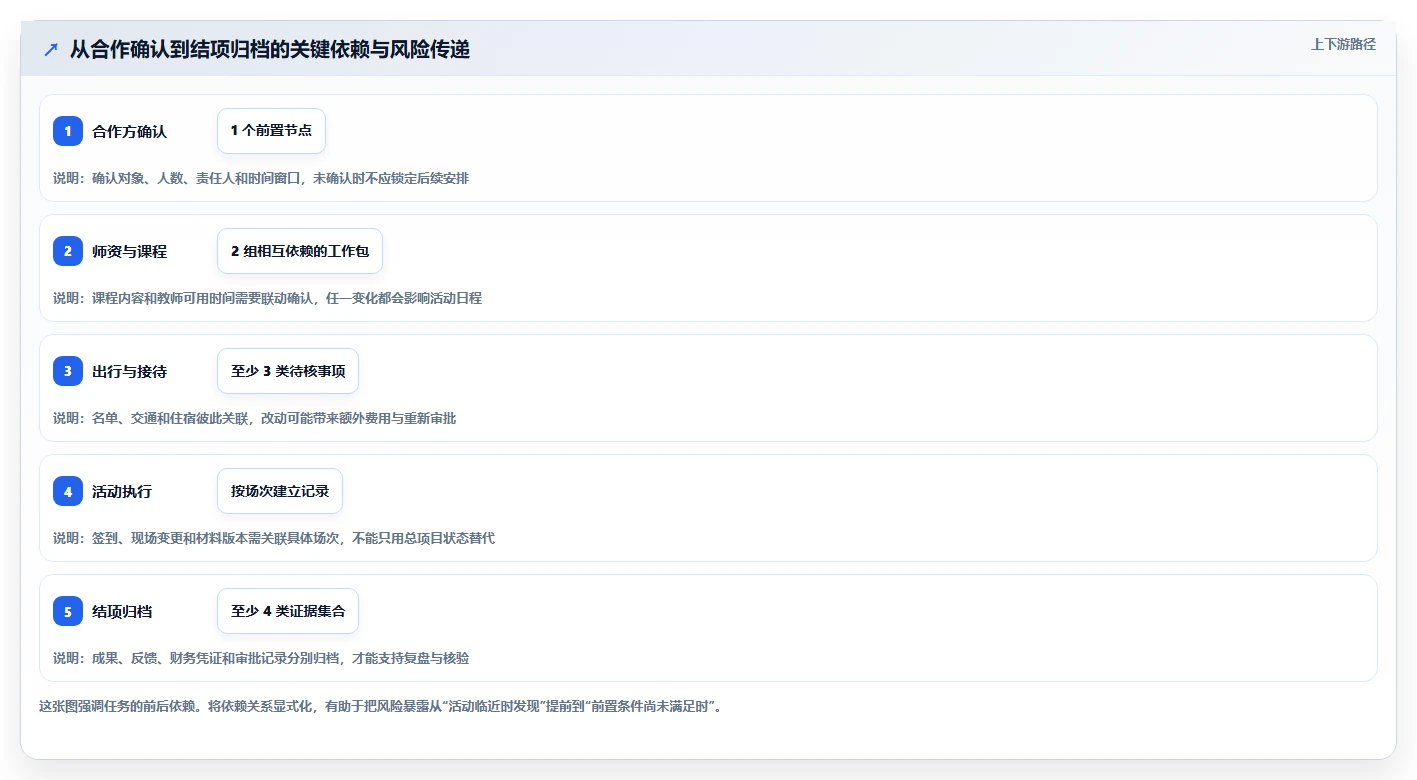
Task: Click the 师资与课程 step title
Action: [x=129, y=251]
